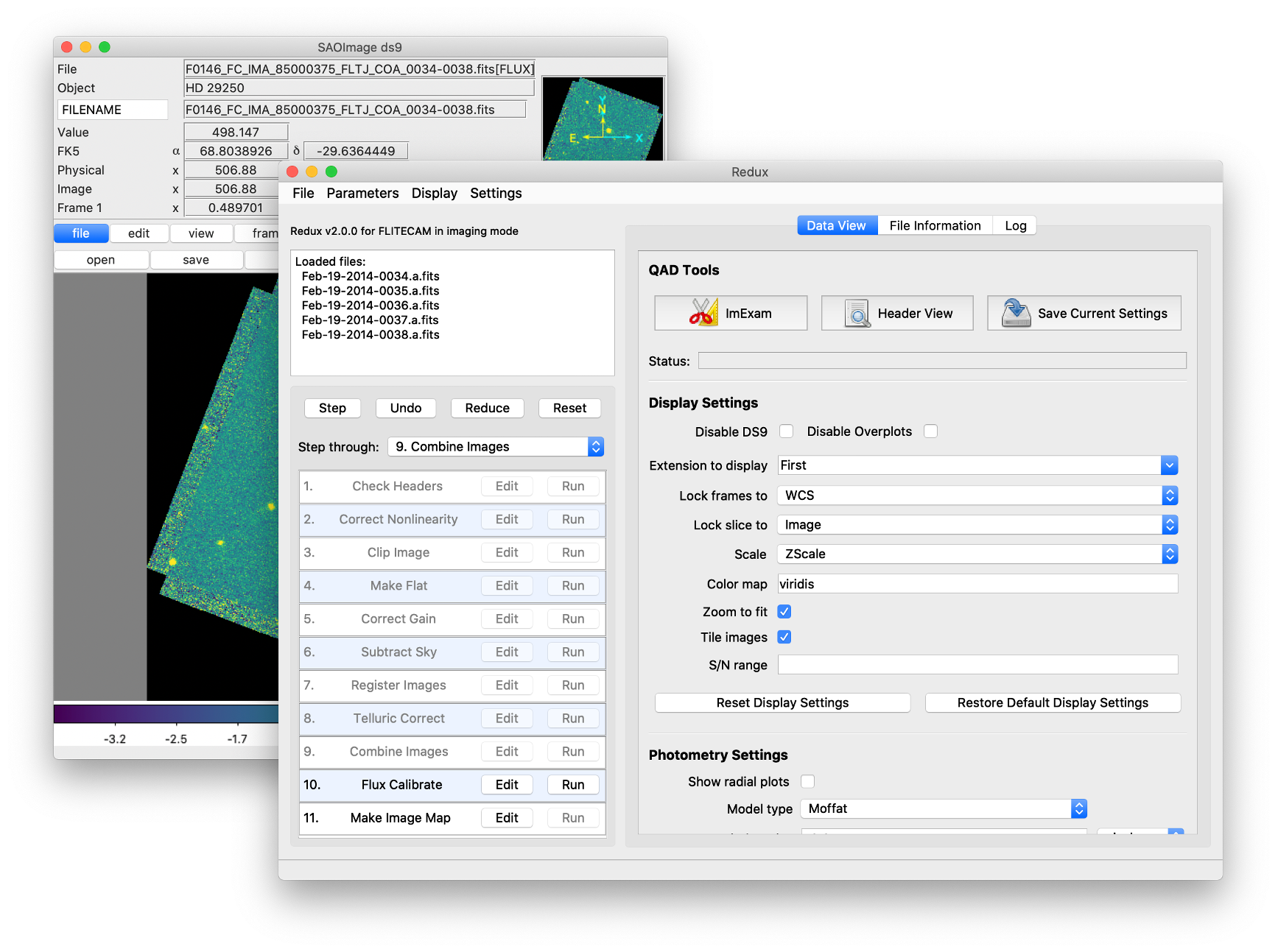Enable Show radial plots
The width and height of the screenshot is (1278, 952).
808,781
